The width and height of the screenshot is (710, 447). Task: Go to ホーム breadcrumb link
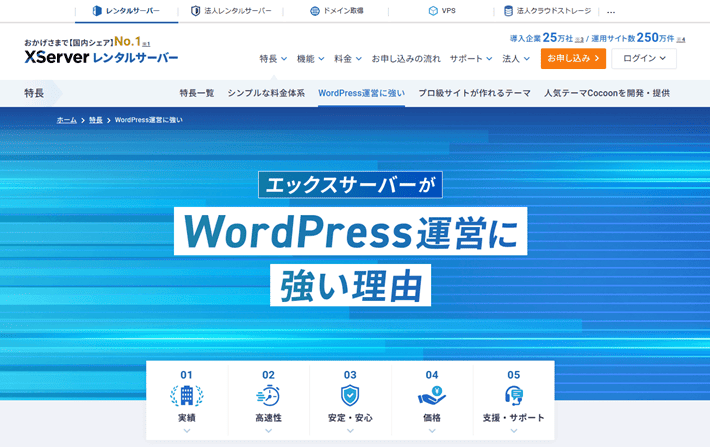click(x=67, y=120)
